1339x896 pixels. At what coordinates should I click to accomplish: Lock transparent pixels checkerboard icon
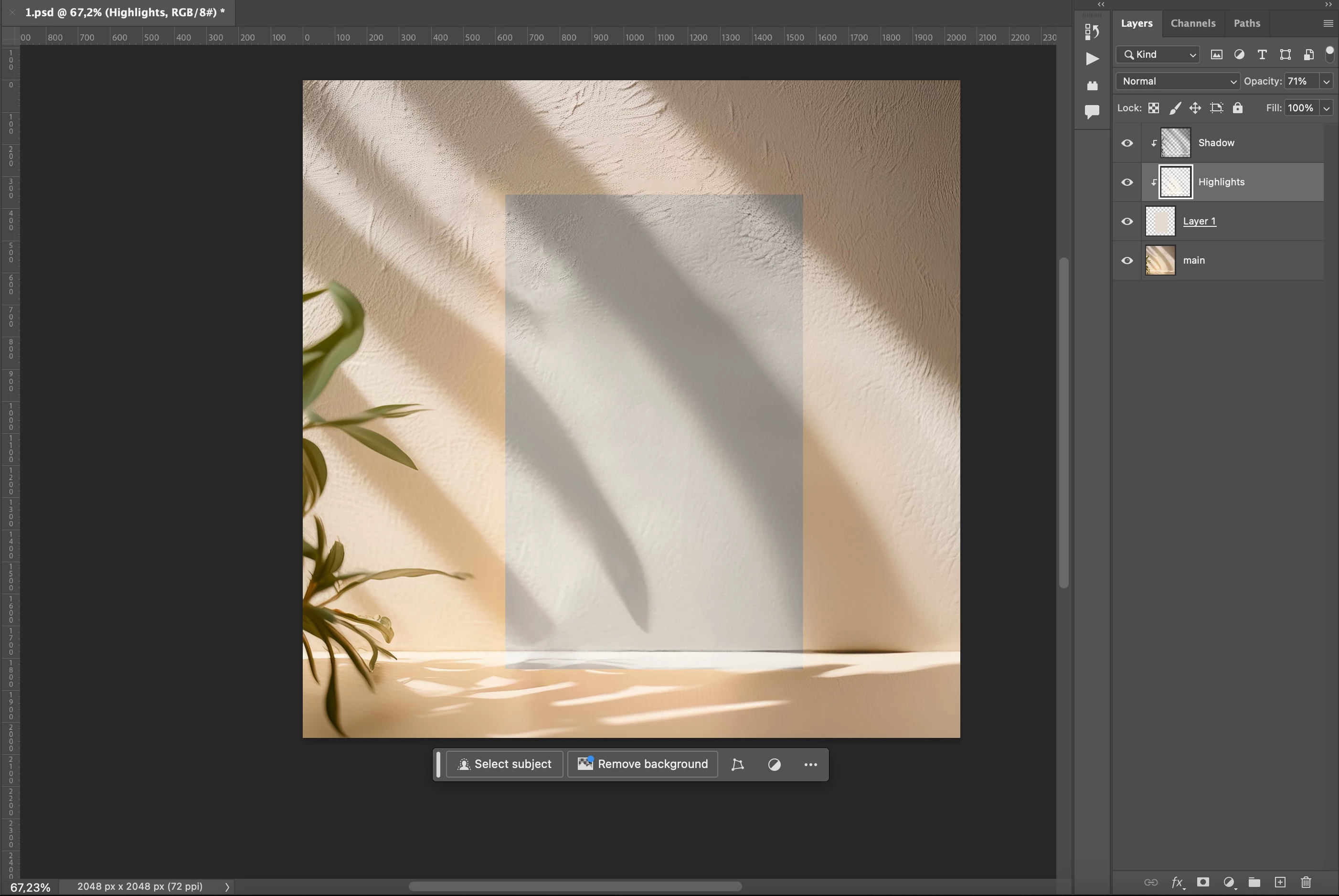[x=1153, y=108]
